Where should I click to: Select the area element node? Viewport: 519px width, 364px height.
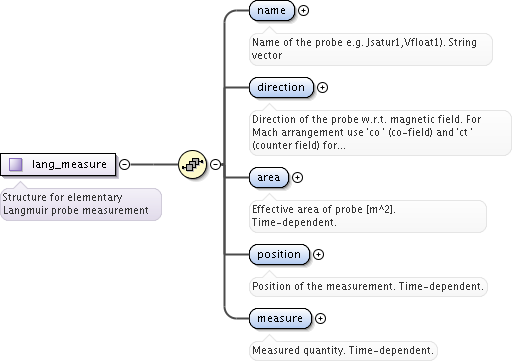pos(269,178)
